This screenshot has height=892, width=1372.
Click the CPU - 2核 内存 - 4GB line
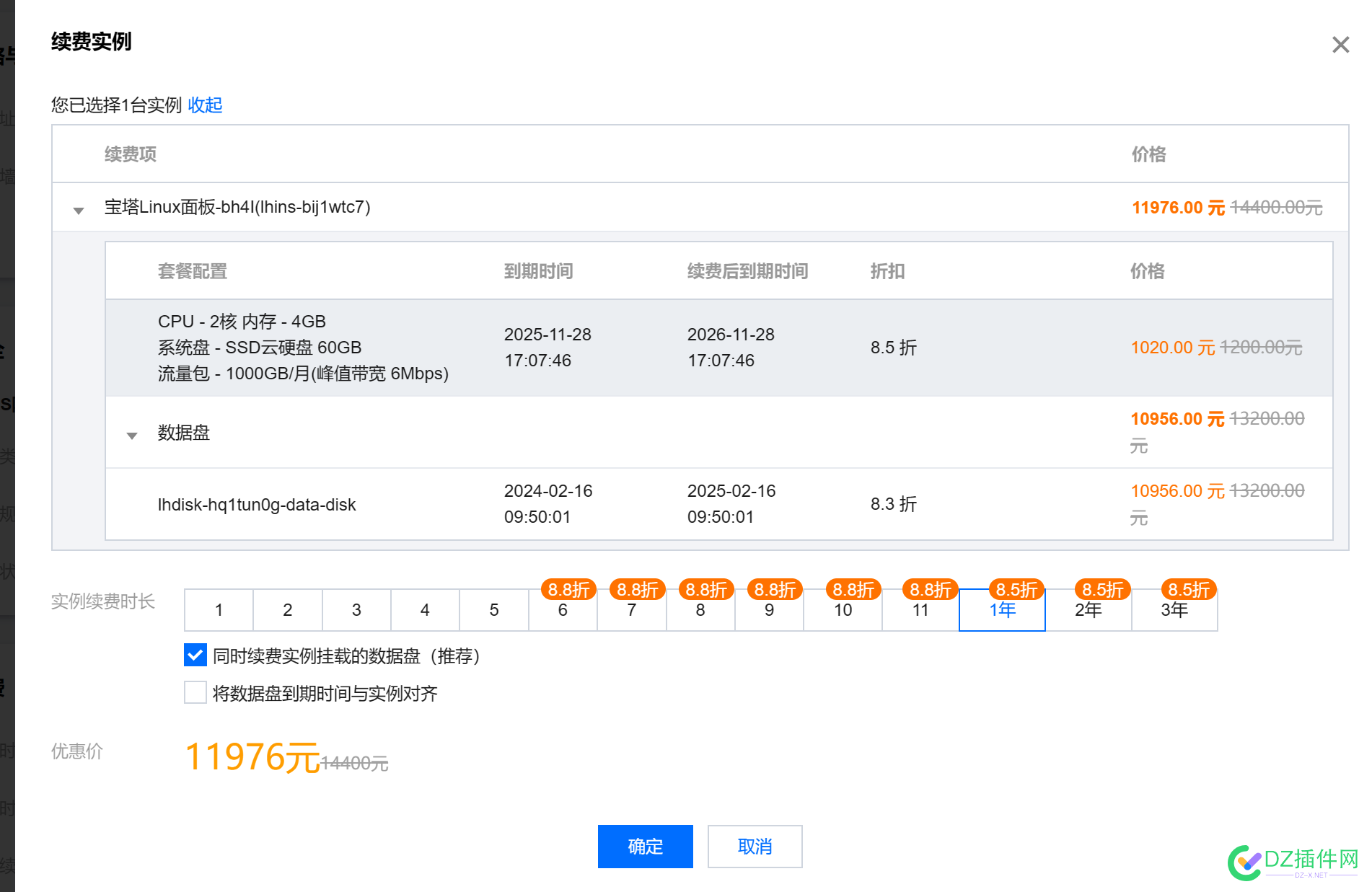pyautogui.click(x=242, y=322)
